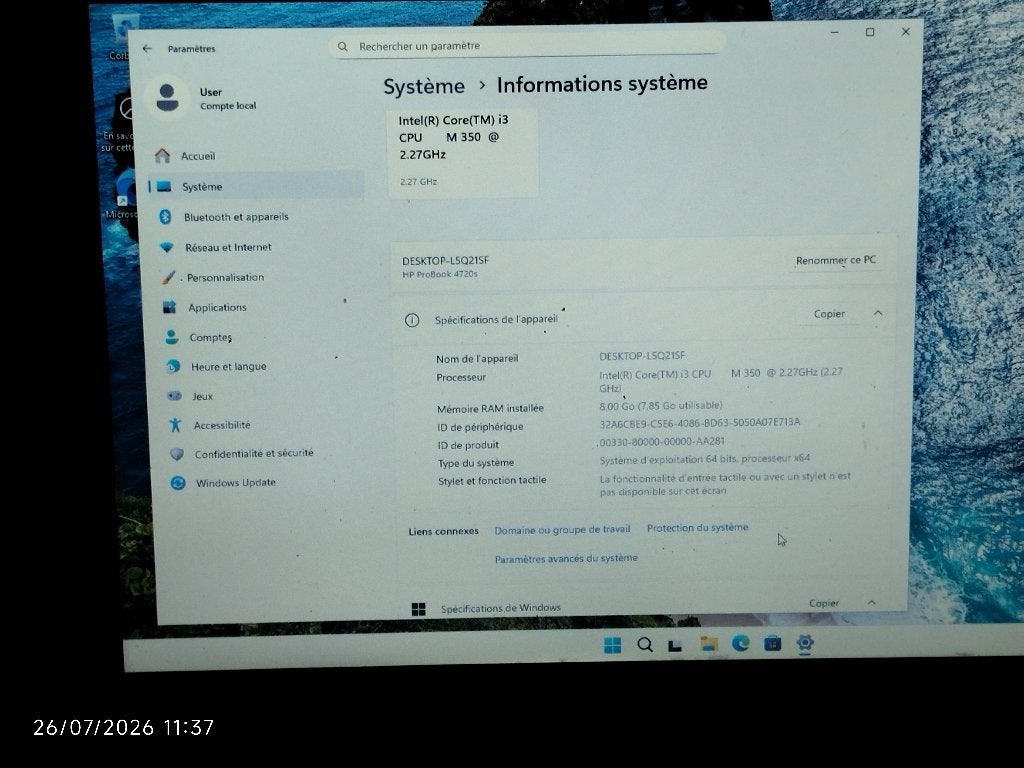The width and height of the screenshot is (1024, 768).
Task: Open Paramètres avancés du système link
Action: point(566,558)
